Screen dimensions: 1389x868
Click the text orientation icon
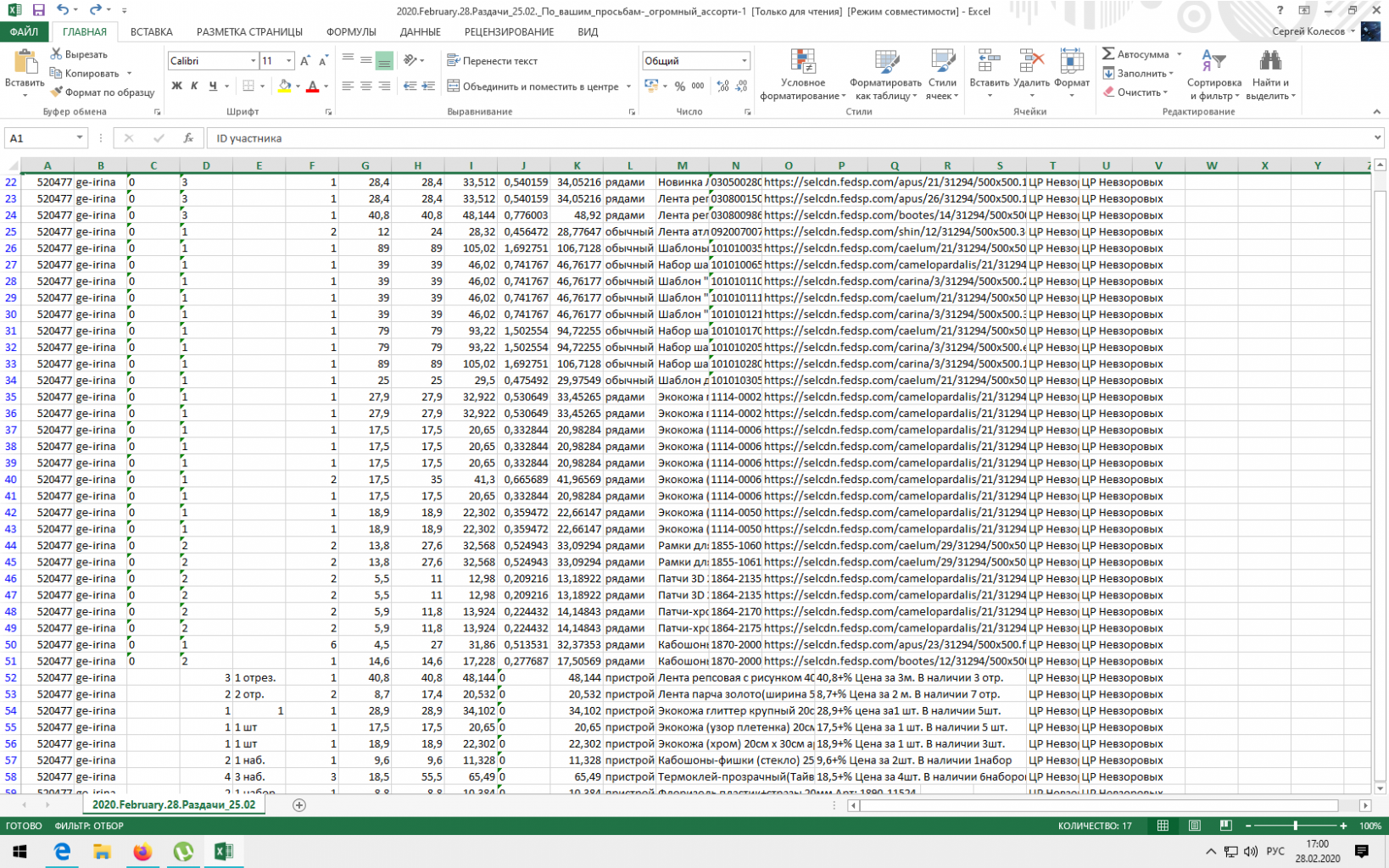click(x=410, y=60)
